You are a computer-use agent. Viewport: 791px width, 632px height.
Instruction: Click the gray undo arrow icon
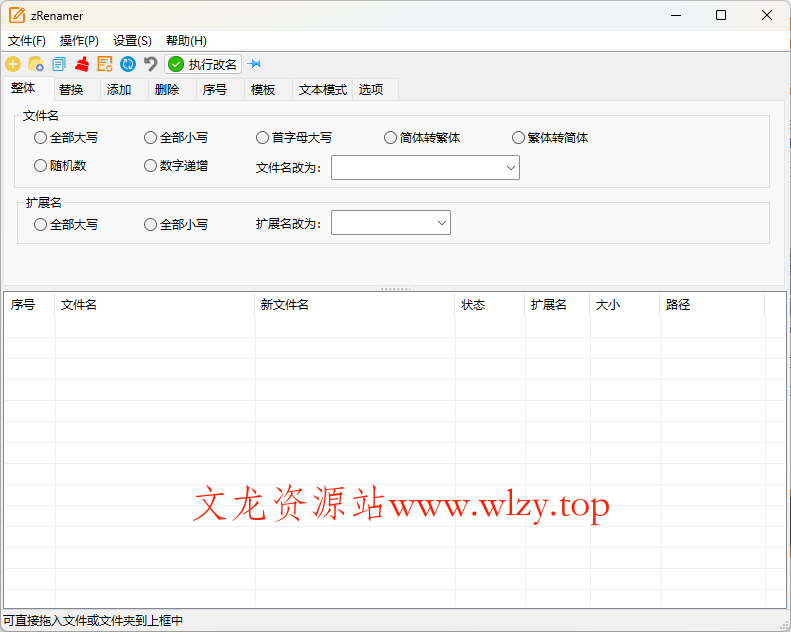(150, 64)
